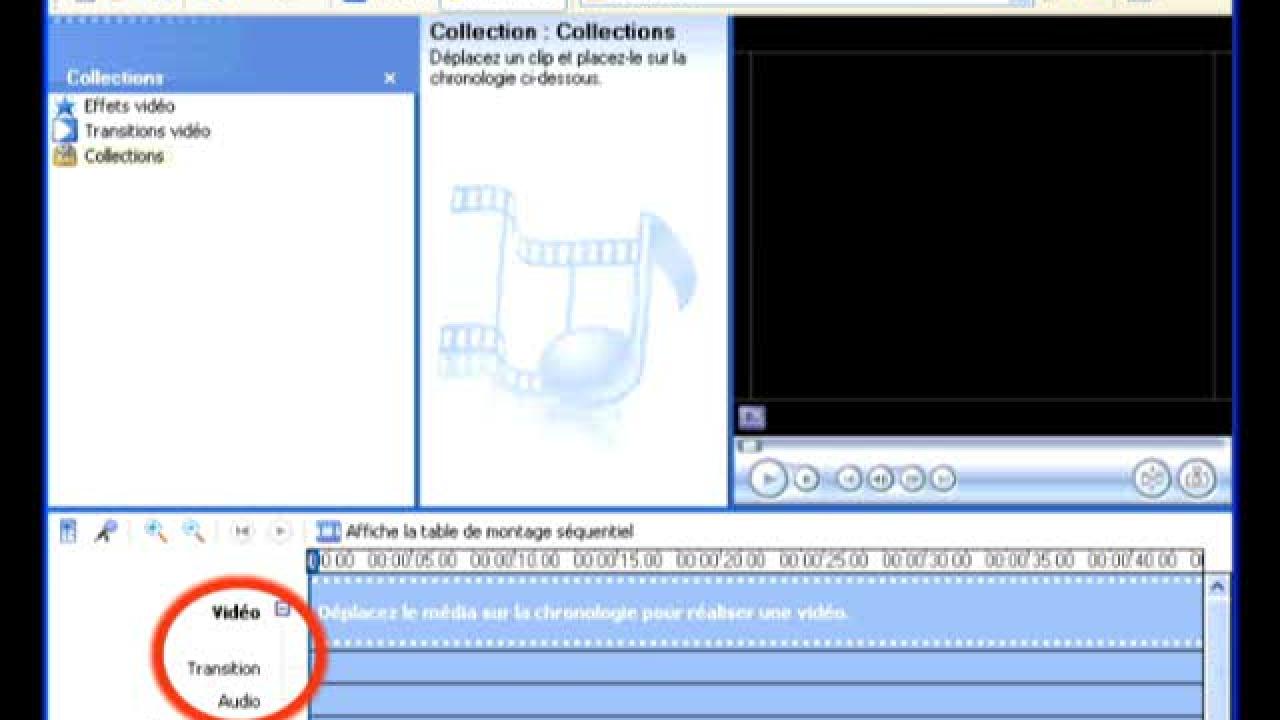Click the 00:00:25.00 ruler mark
Viewport: 1280px width, 720px height.
click(824, 561)
